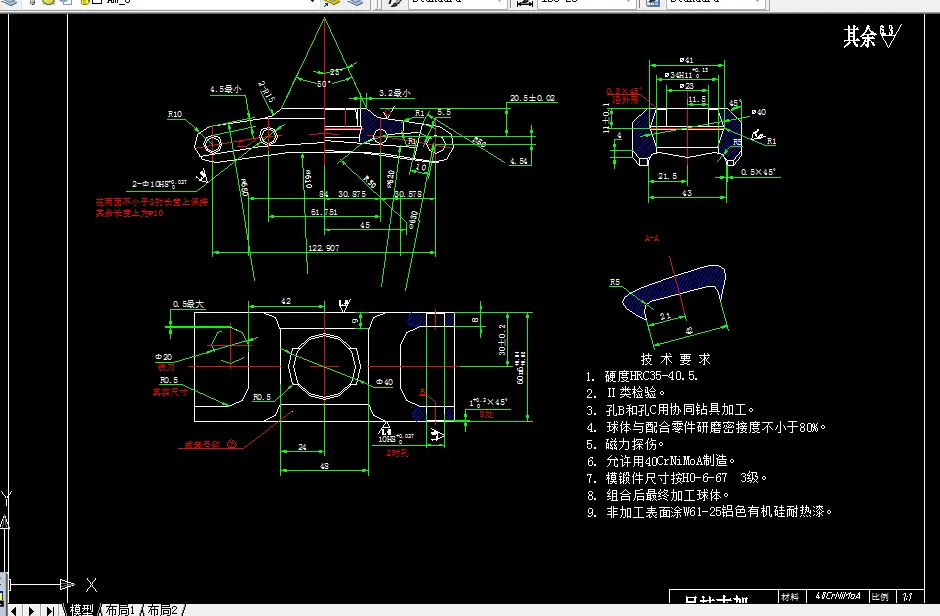This screenshot has width=940, height=616.
Task: Click the Dimension Style icon beside ISO-25
Action: [x=524, y=4]
